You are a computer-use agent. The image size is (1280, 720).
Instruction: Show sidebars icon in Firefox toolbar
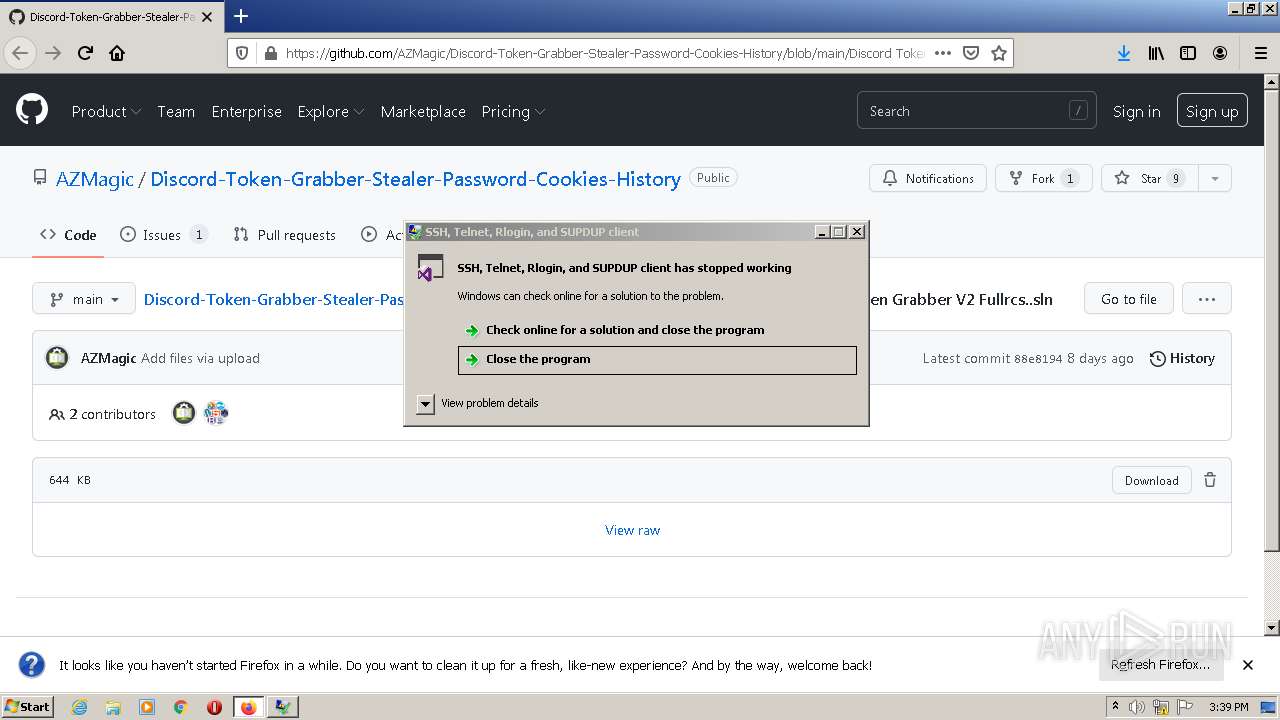coord(1188,53)
